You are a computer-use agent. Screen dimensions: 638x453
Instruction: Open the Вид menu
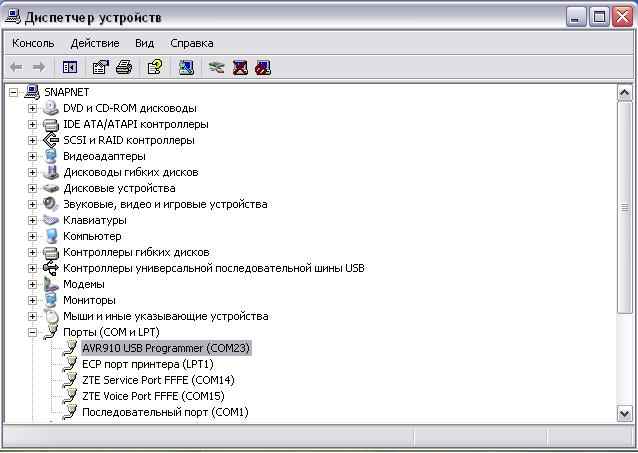144,43
